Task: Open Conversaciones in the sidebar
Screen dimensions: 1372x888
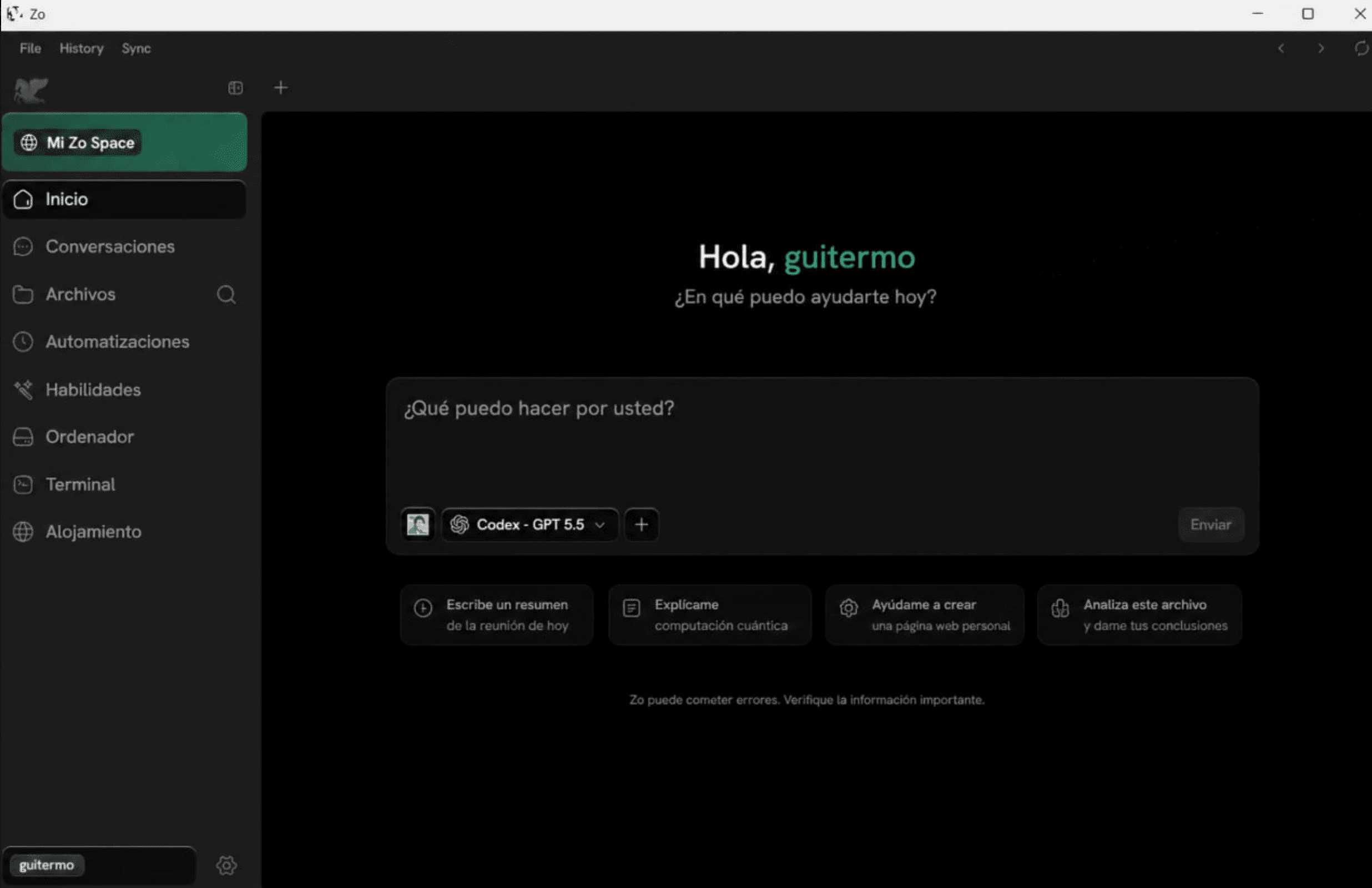Action: pyautogui.click(x=124, y=247)
